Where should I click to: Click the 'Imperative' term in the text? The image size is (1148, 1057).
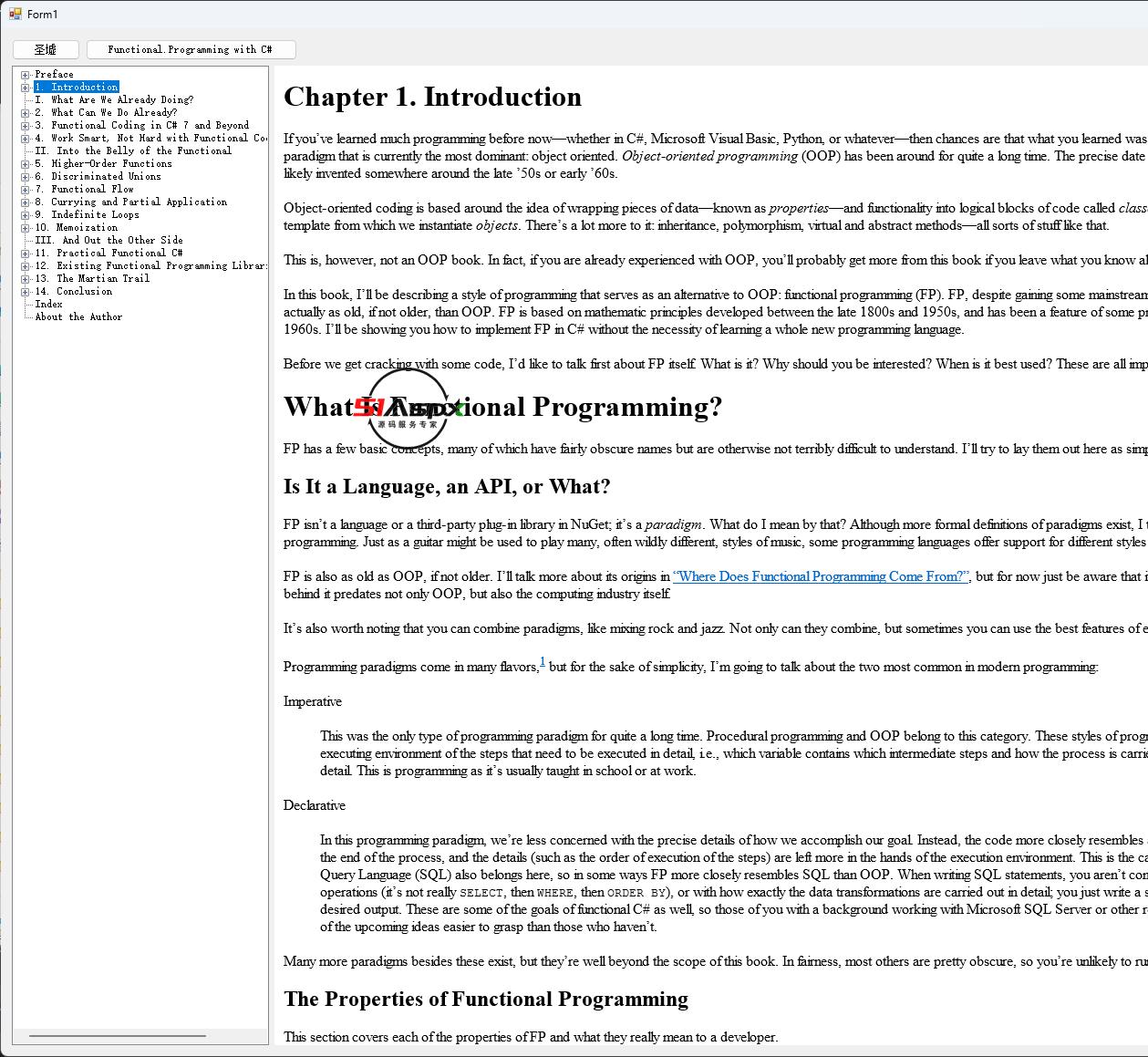(x=313, y=701)
